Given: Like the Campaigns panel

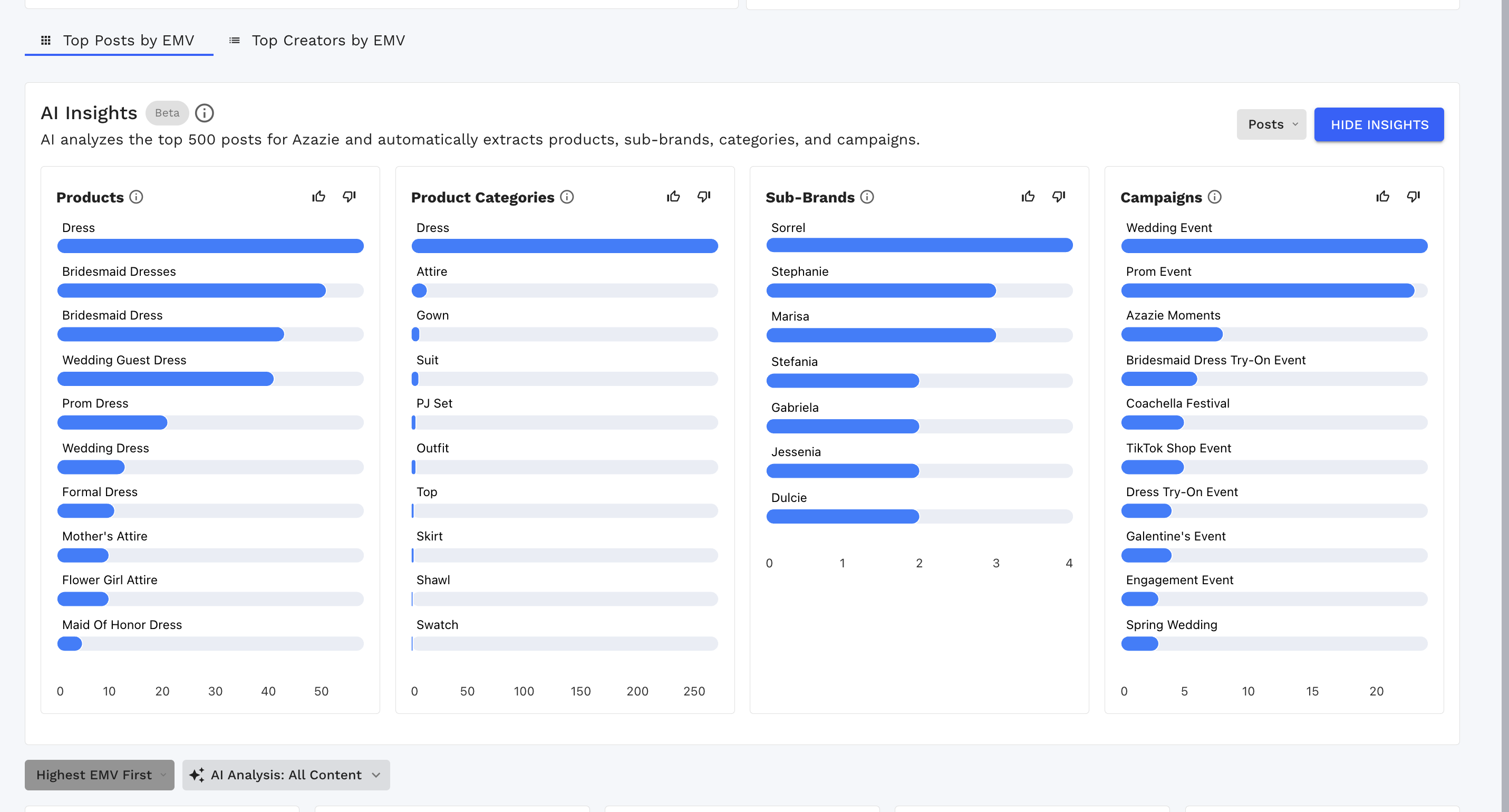Looking at the screenshot, I should pyautogui.click(x=1382, y=196).
